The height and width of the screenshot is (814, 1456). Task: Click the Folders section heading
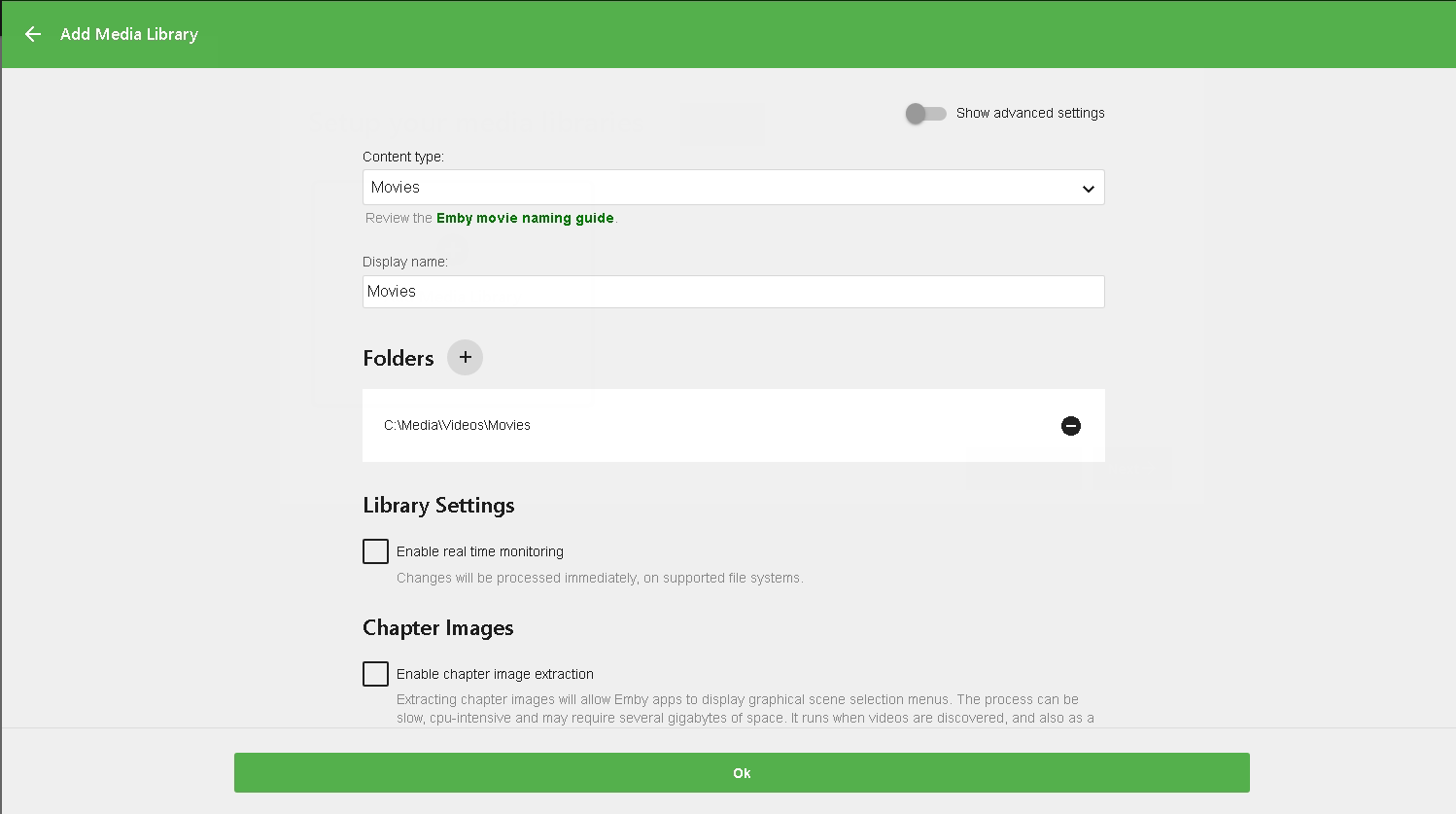[398, 358]
